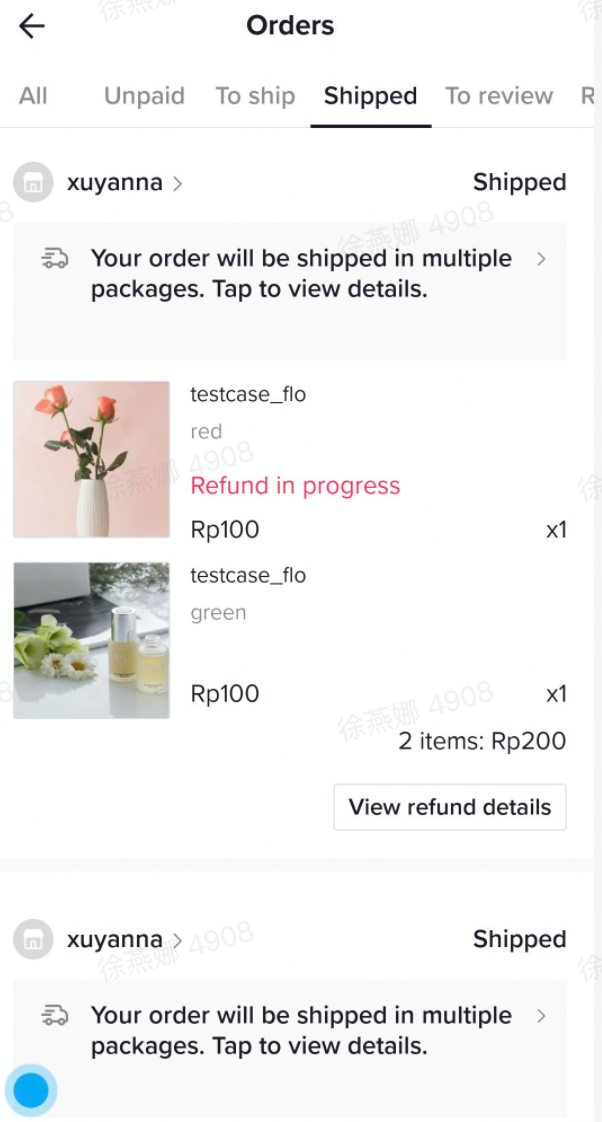Tap the back arrow icon

coord(32,26)
